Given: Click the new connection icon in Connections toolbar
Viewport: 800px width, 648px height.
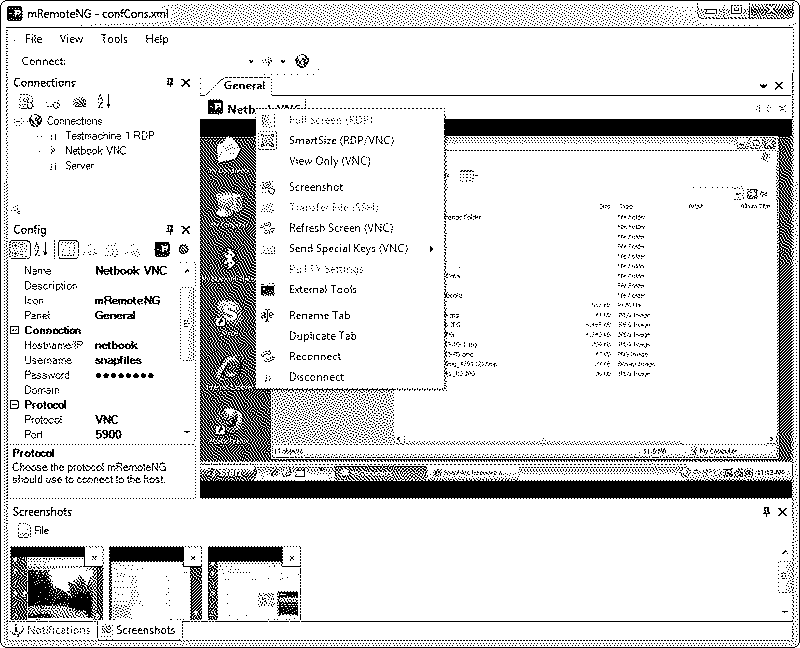Looking at the screenshot, I should (27, 102).
